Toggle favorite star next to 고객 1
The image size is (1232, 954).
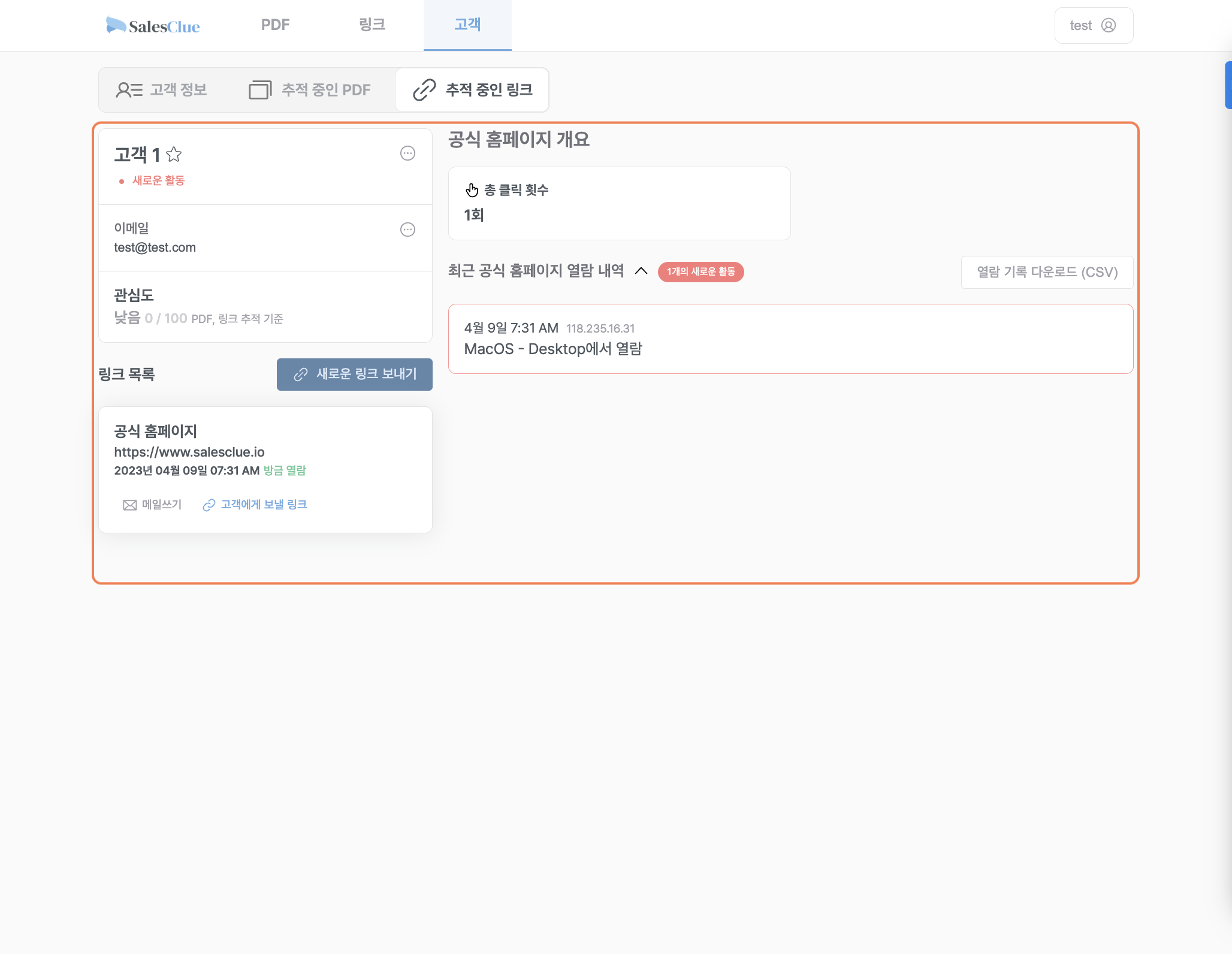pyautogui.click(x=174, y=155)
